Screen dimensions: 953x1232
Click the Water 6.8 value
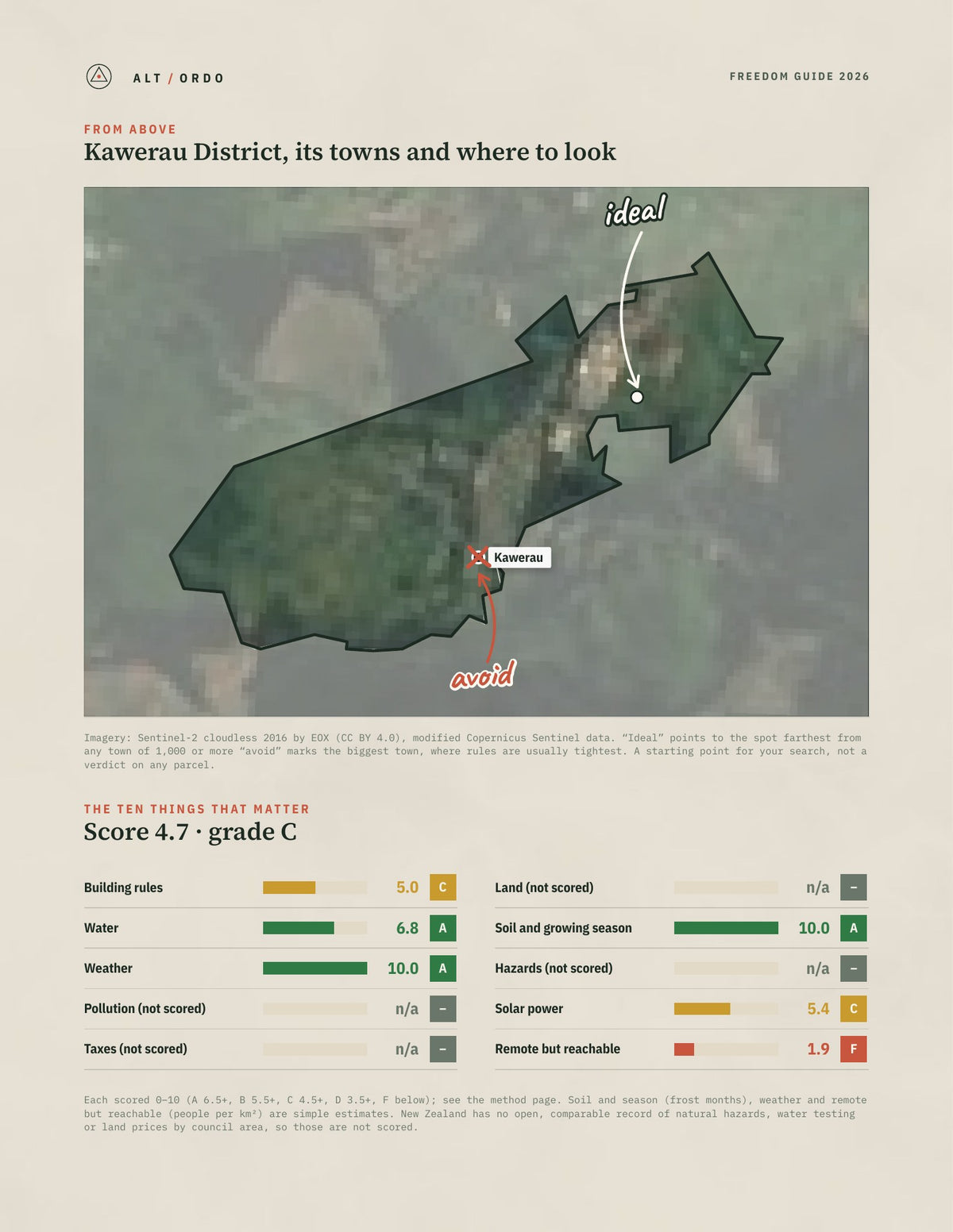[x=407, y=928]
